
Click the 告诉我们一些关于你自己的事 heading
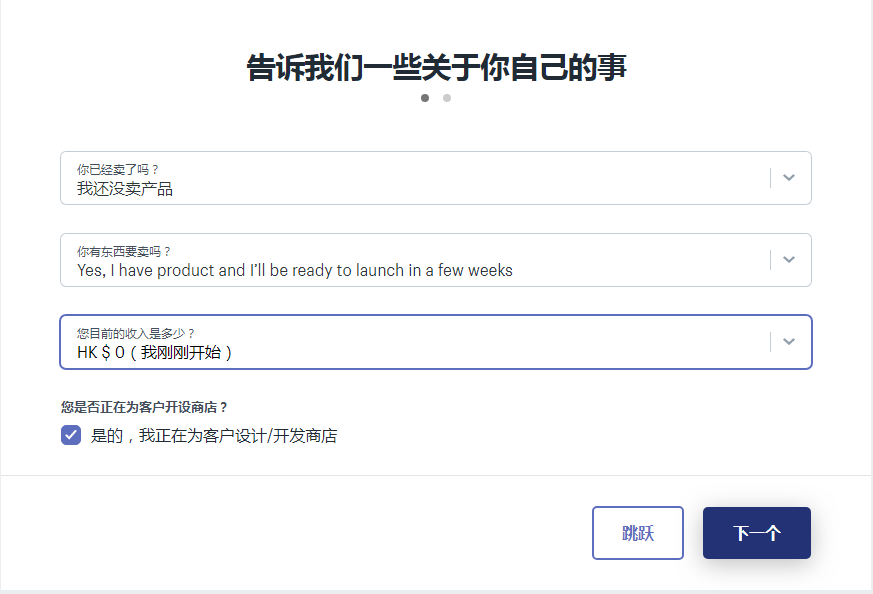(x=436, y=67)
